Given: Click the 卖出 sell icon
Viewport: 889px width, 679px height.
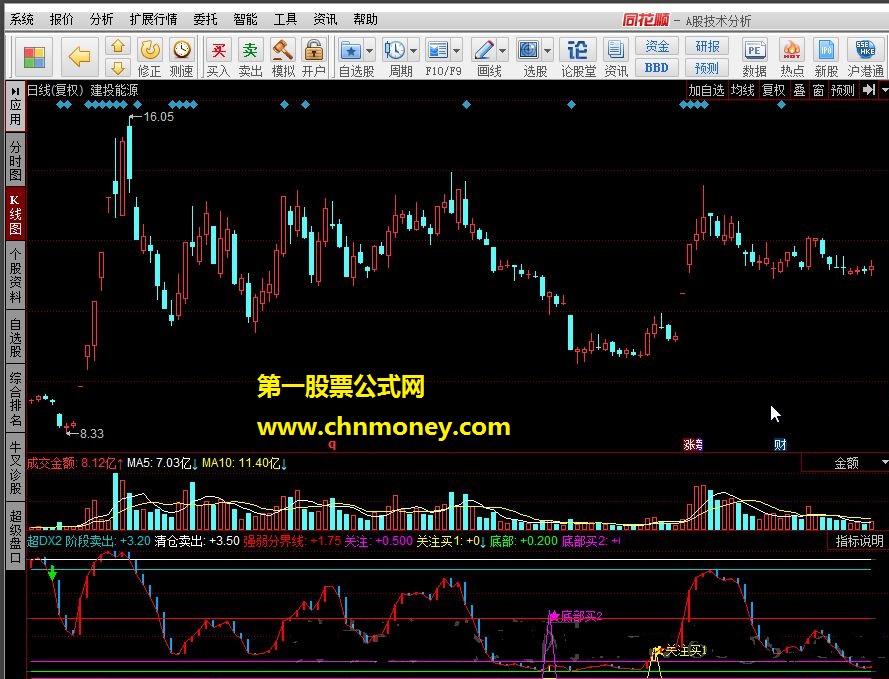Looking at the screenshot, I should 250,57.
